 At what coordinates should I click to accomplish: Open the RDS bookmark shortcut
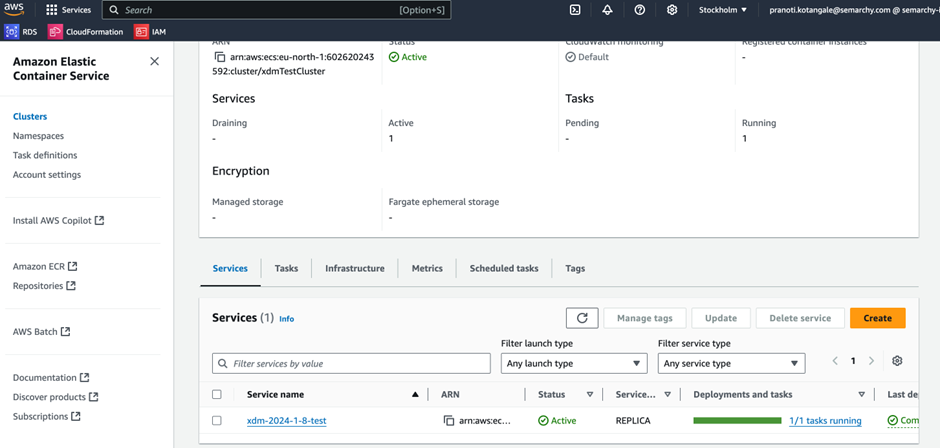21,32
